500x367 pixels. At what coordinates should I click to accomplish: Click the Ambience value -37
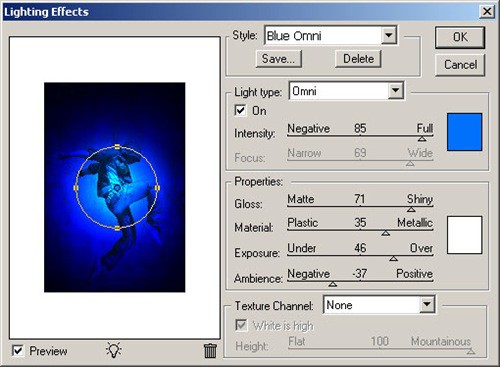359,274
